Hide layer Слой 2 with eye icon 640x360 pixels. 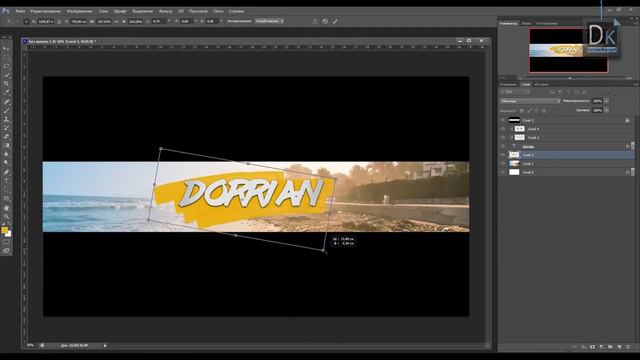(502, 120)
